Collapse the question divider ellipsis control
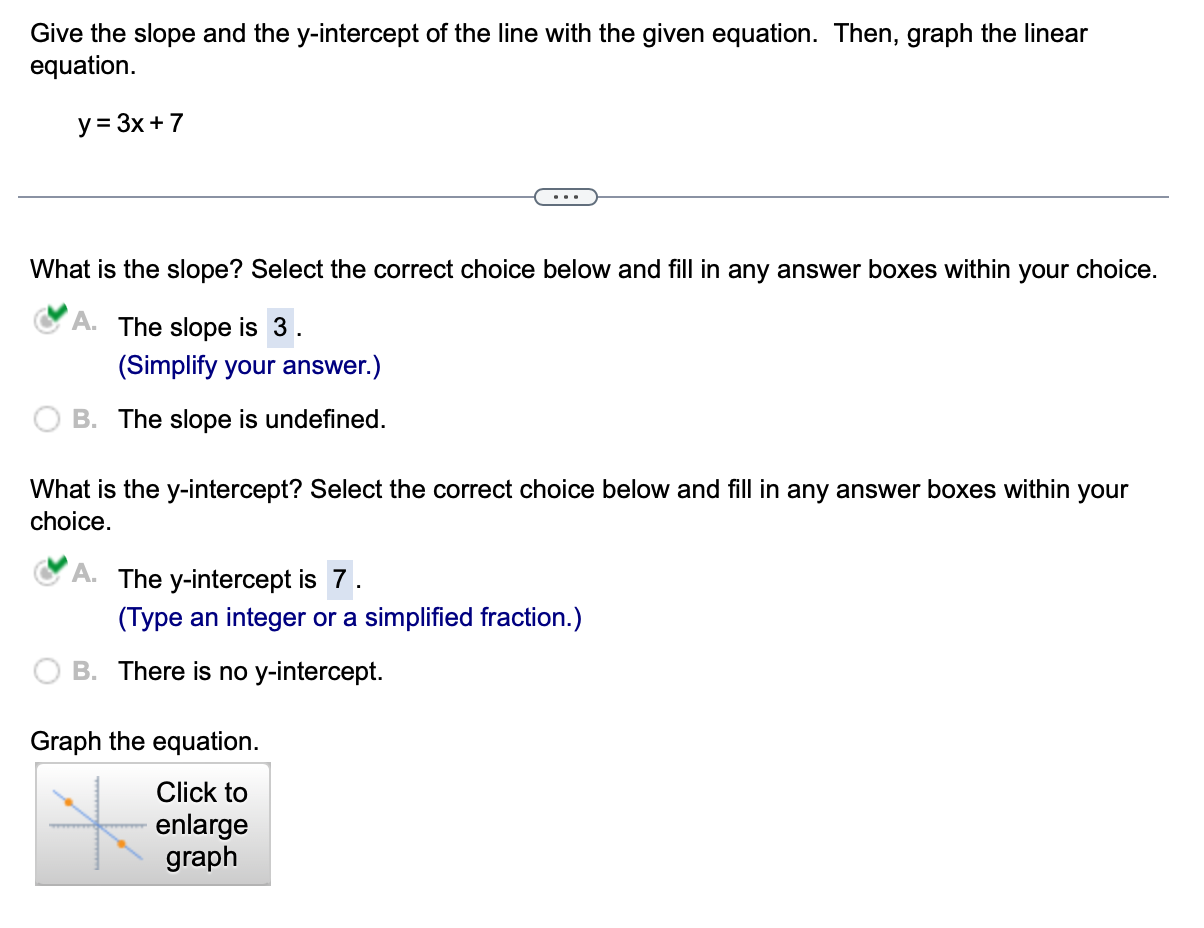Image resolution: width=1204 pixels, height=928 pixels. tap(567, 196)
